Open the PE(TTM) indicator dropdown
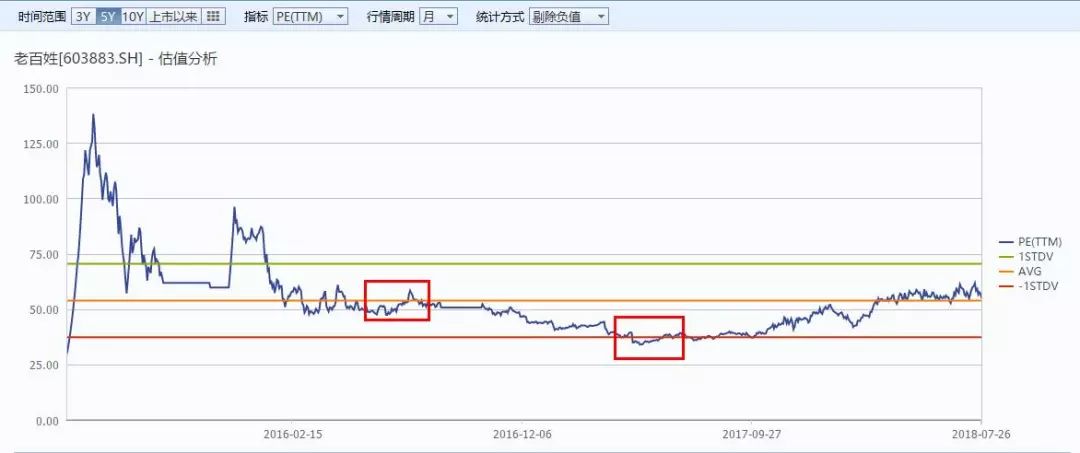 311,17
